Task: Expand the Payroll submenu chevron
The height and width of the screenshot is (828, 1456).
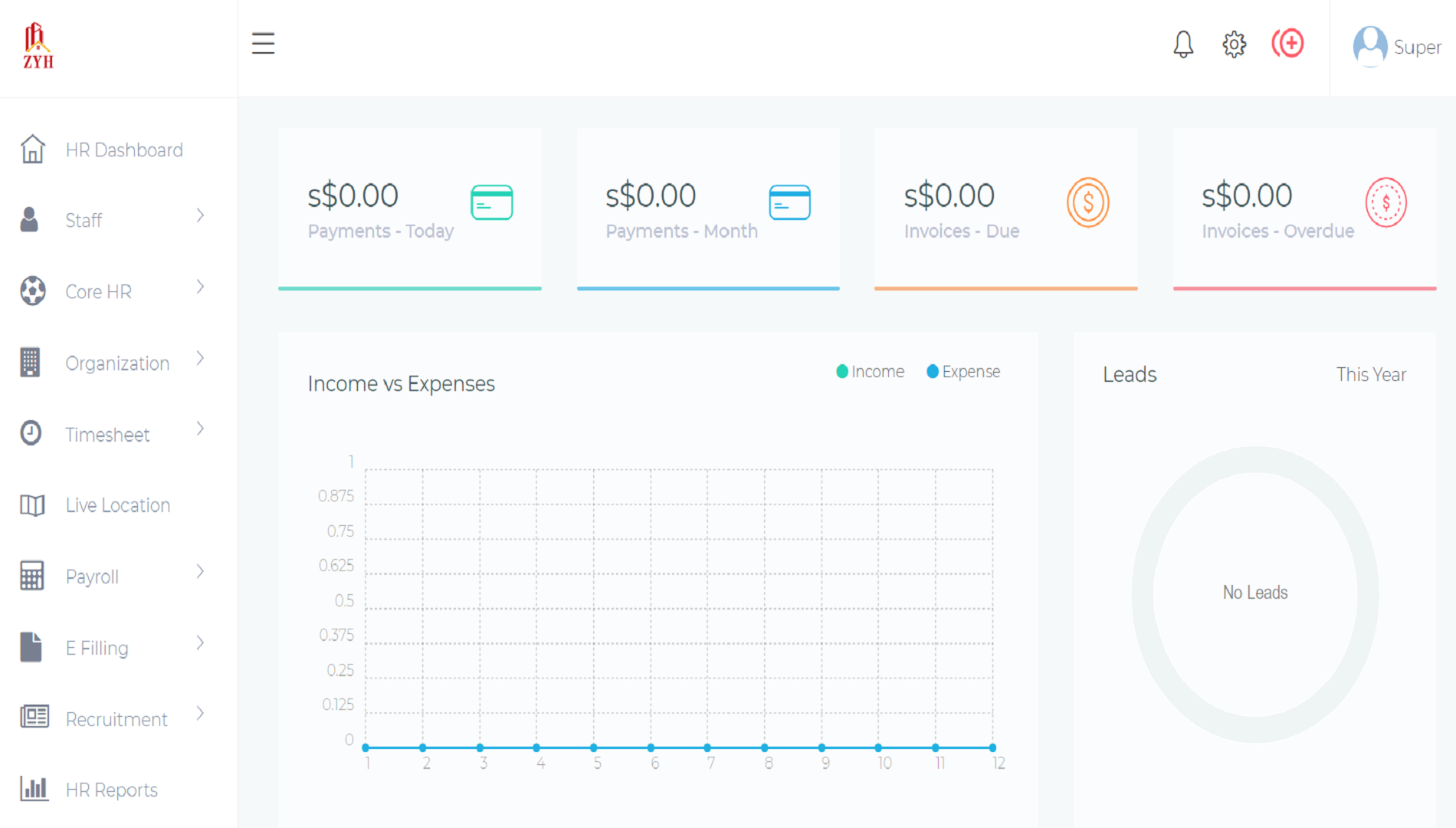Action: tap(200, 571)
